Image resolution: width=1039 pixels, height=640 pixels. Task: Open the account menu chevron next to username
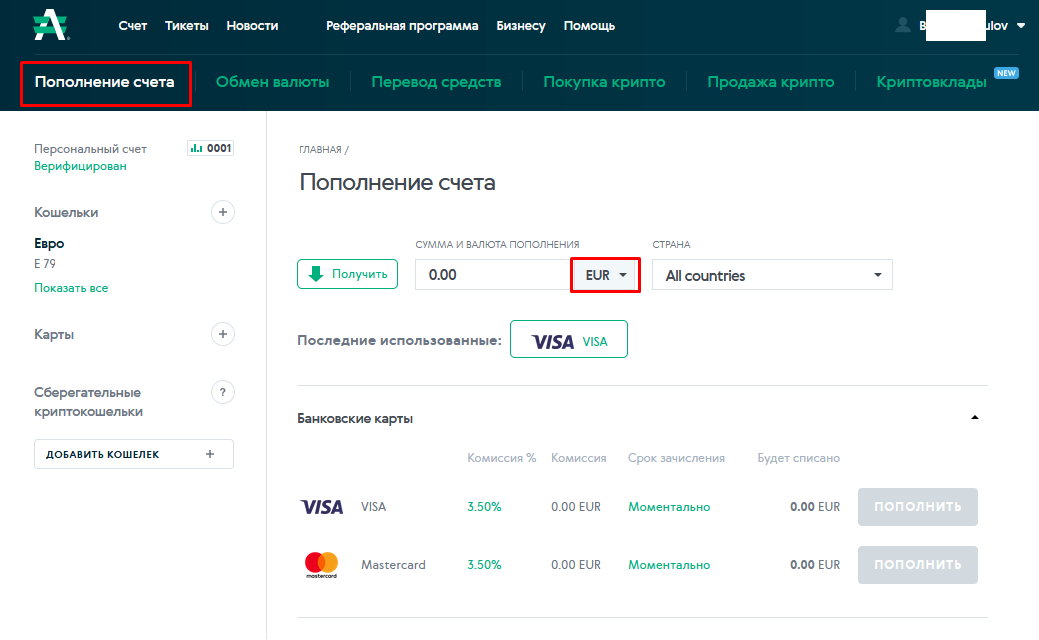(1021, 26)
